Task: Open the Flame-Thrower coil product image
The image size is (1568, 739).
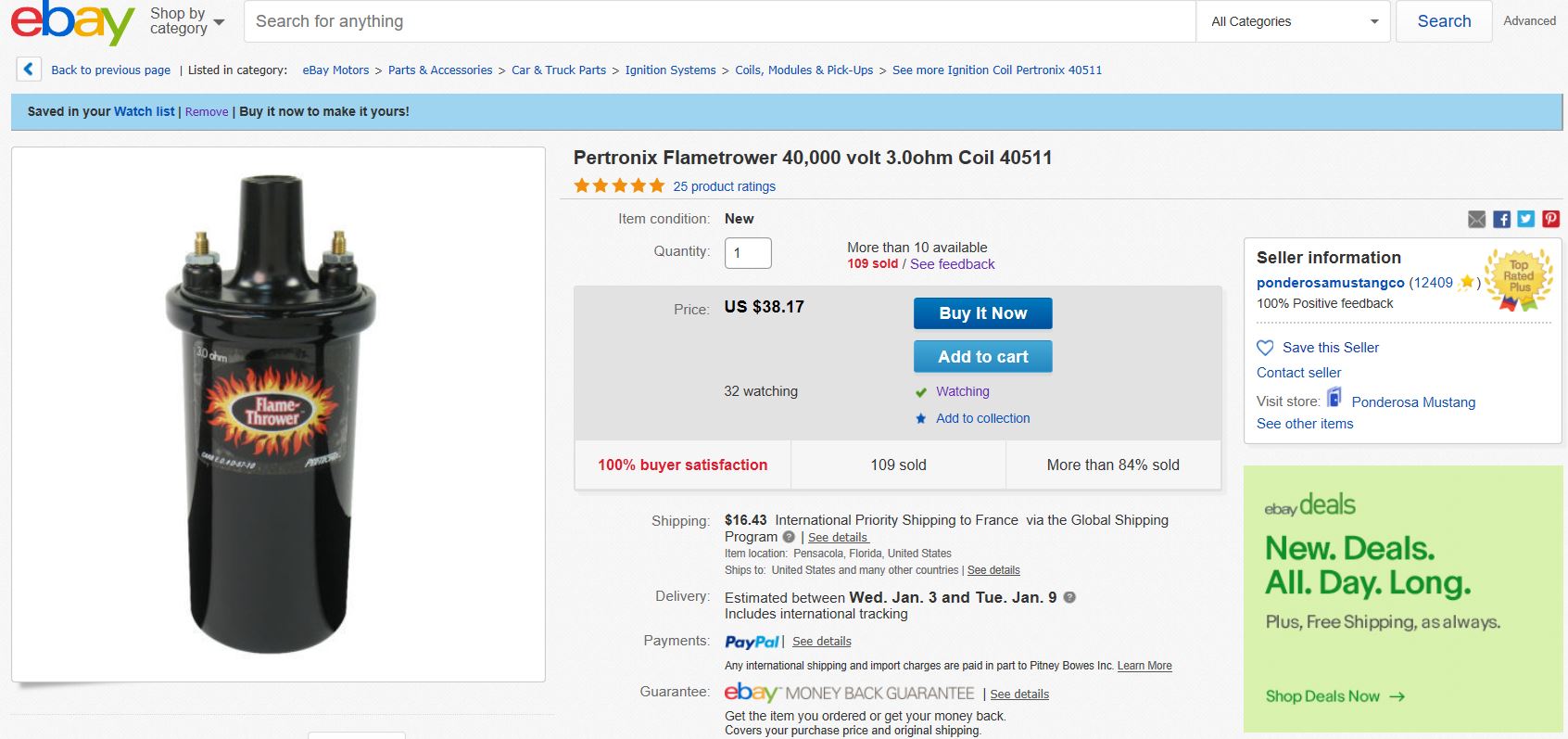Action: [278, 414]
